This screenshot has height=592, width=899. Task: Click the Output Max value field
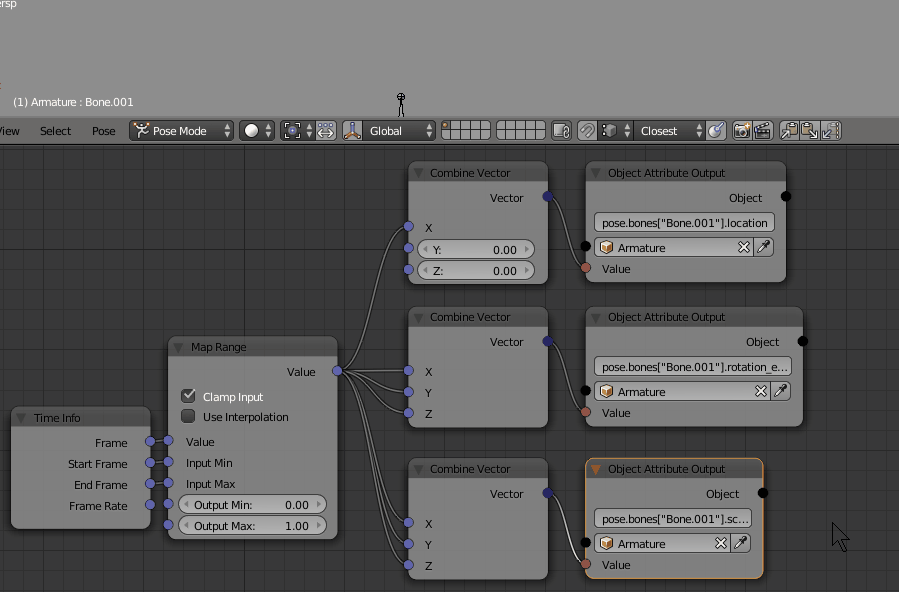(x=252, y=526)
